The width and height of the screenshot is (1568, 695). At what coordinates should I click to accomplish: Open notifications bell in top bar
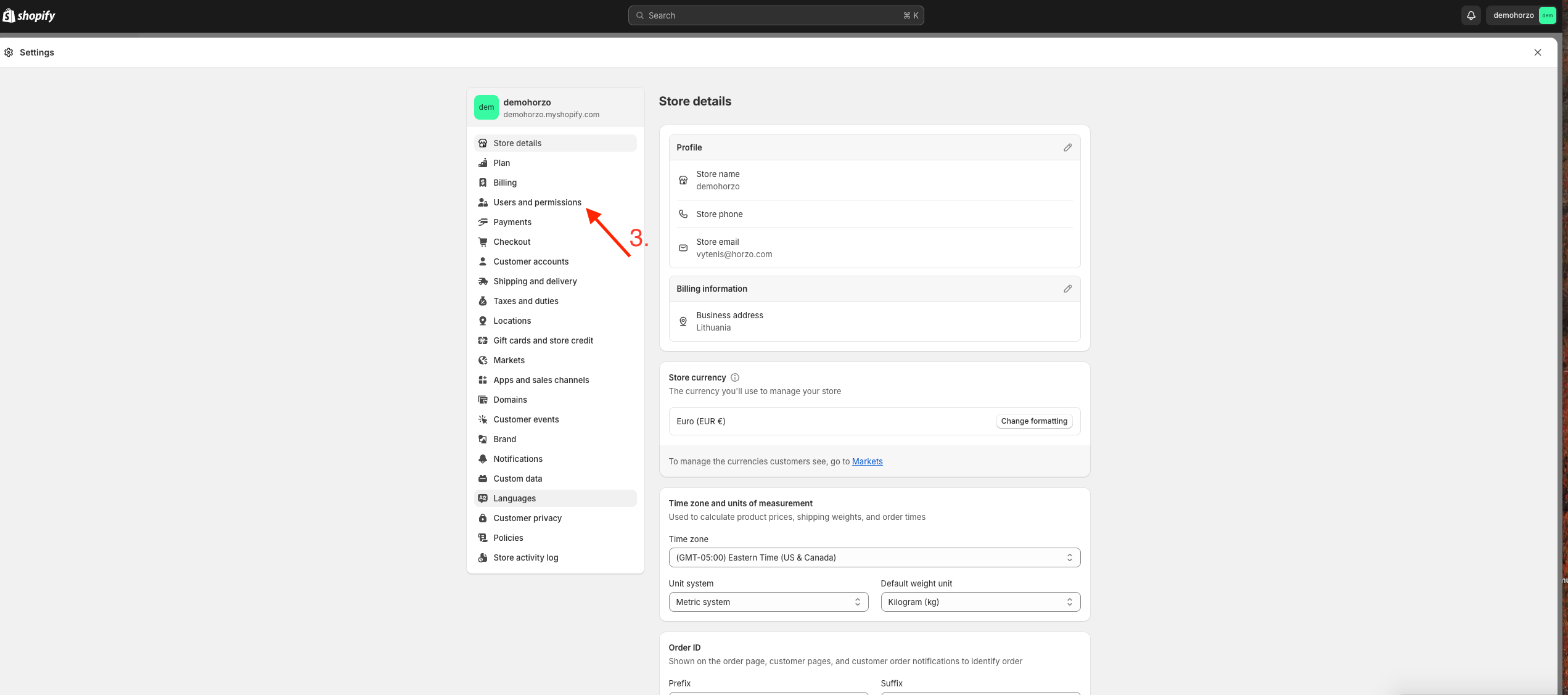(1471, 15)
